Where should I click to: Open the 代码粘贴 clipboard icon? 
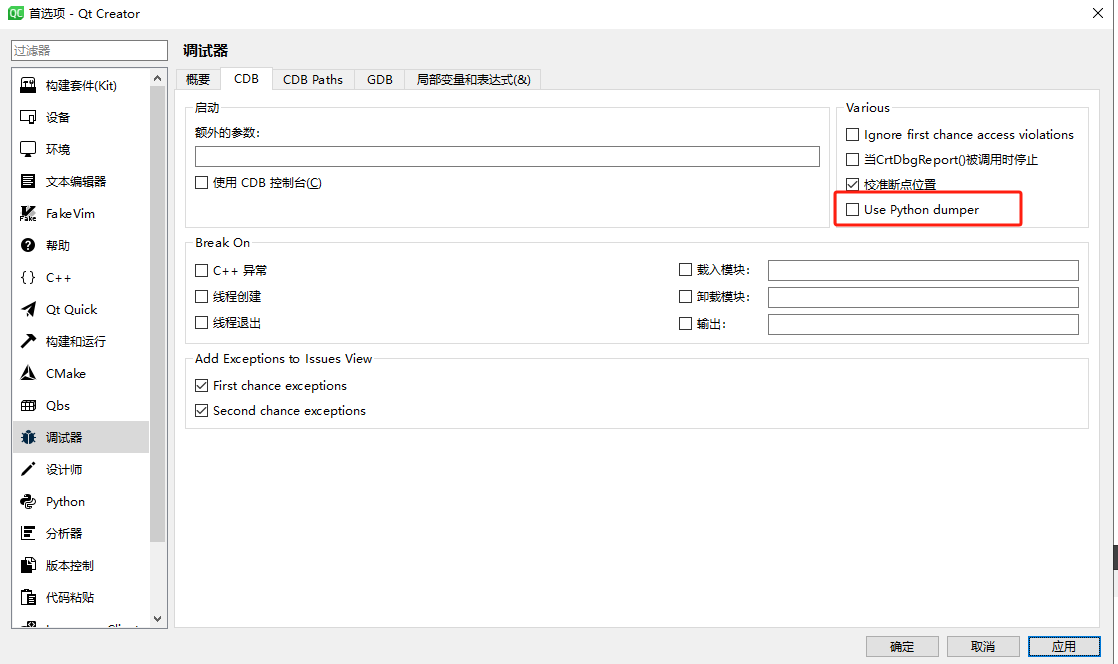pos(28,597)
